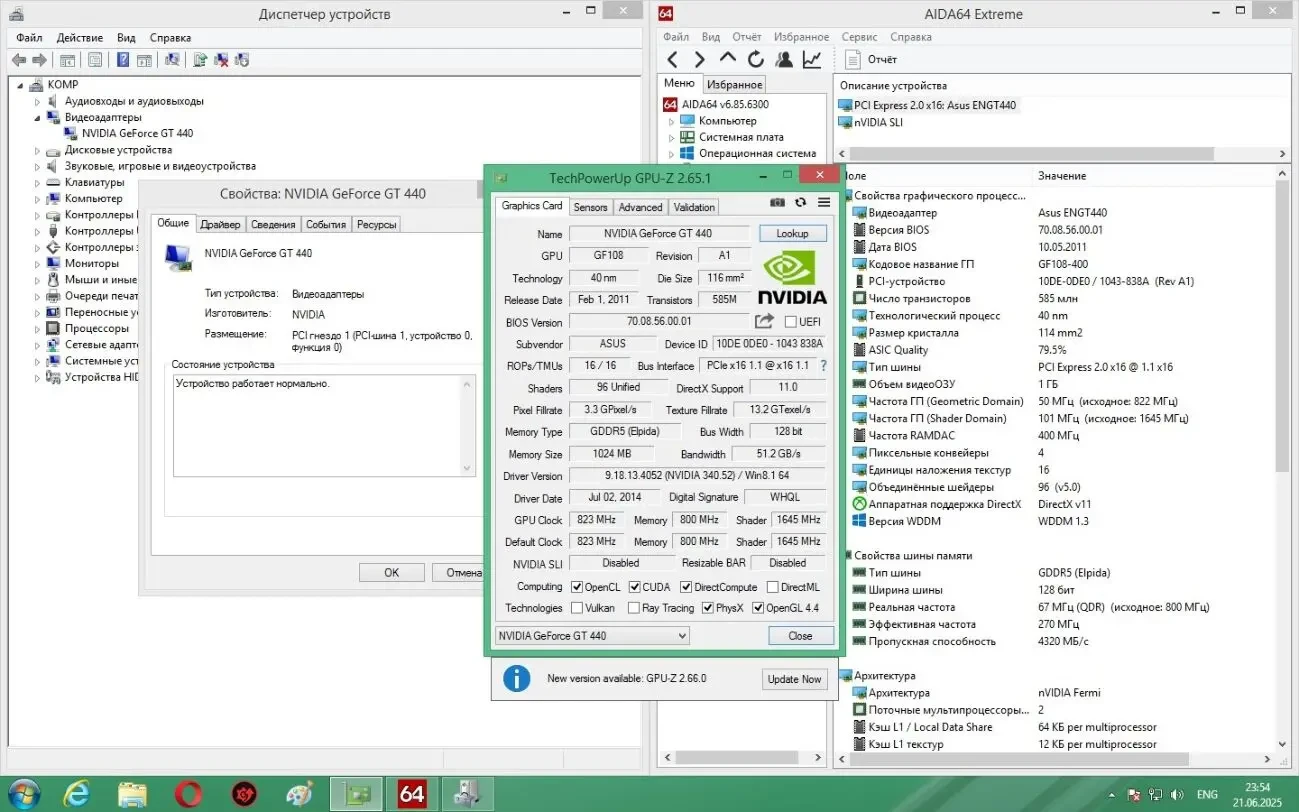Click the Bus Interface question mark in GPU-Z
The height and width of the screenshot is (812, 1299).
824,366
